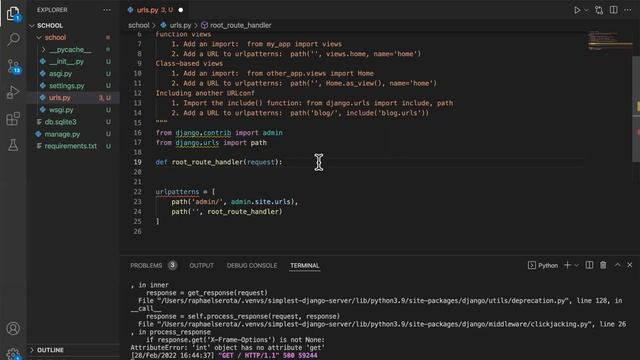
Task: Switch to the OUTPUT panel tab
Action: 201,265
